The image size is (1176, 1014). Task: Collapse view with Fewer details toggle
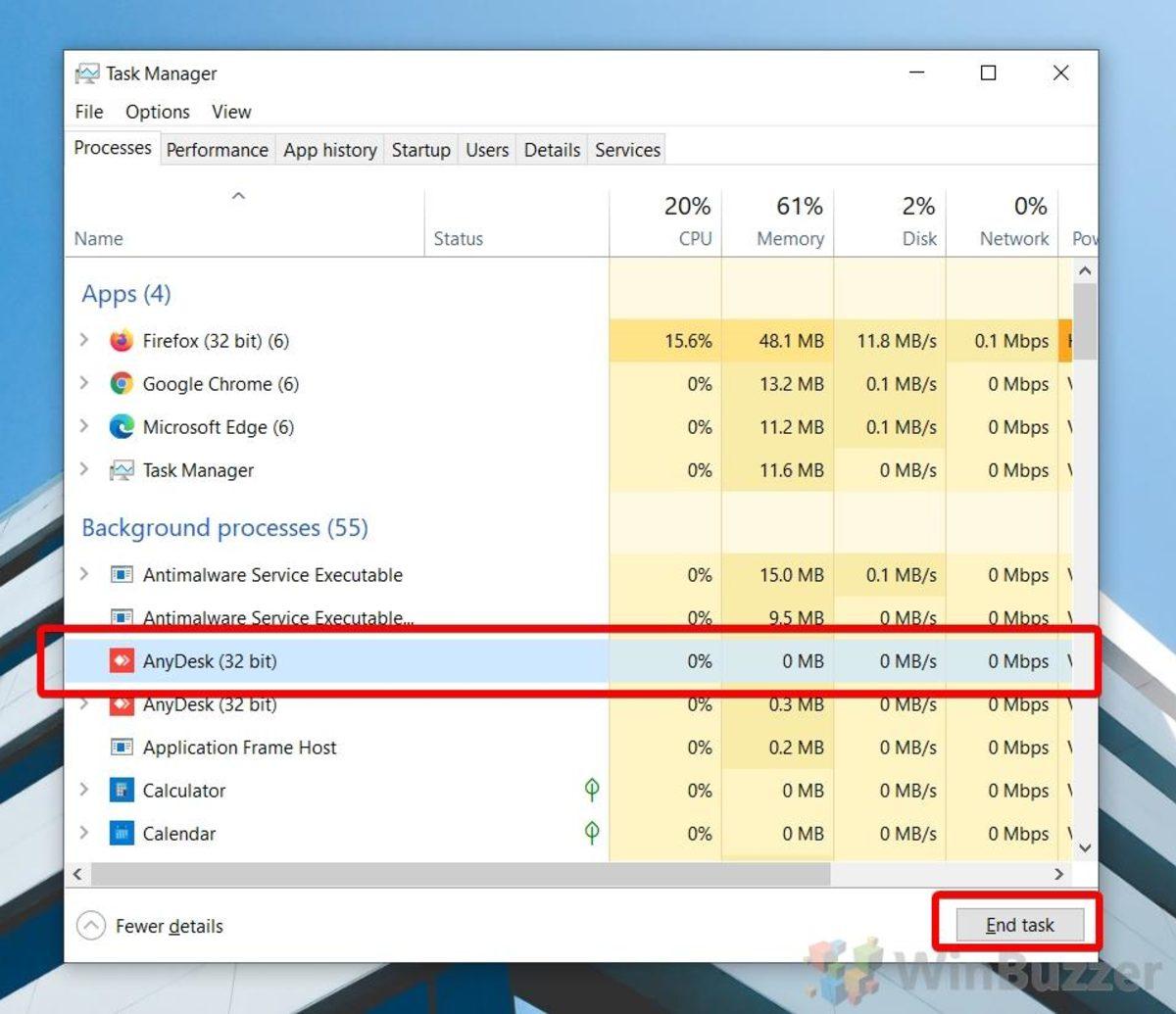91,926
